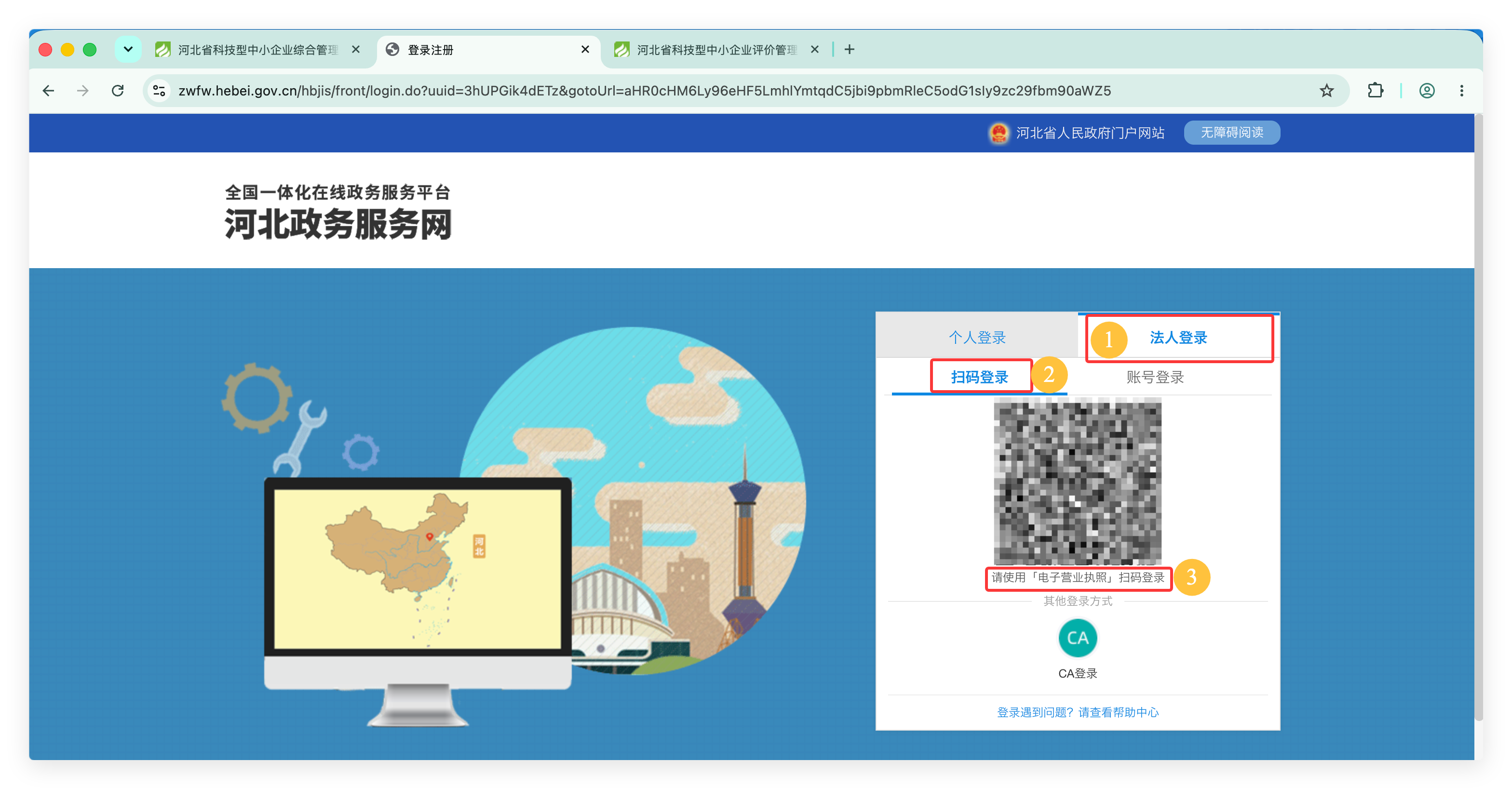Screen dimensions: 1512x789
Task: Click the national emblem icon in header
Action: [999, 133]
